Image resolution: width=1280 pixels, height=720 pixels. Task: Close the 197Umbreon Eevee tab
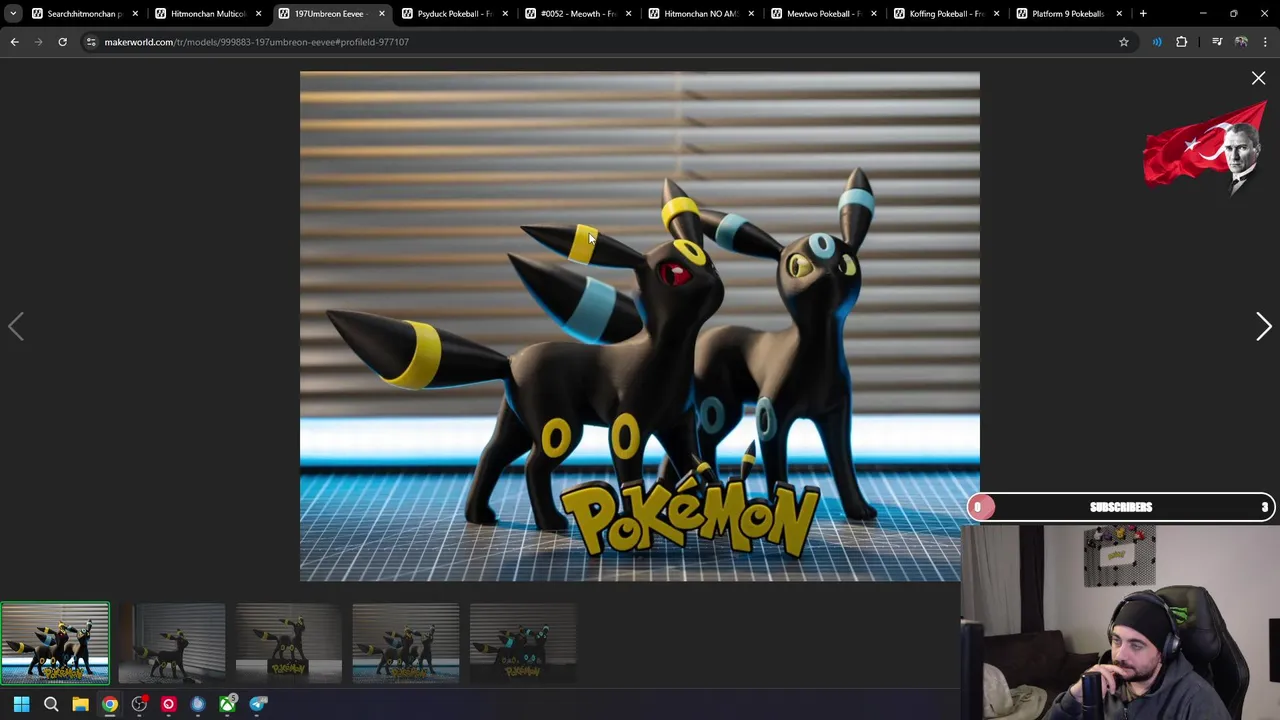tap(381, 14)
